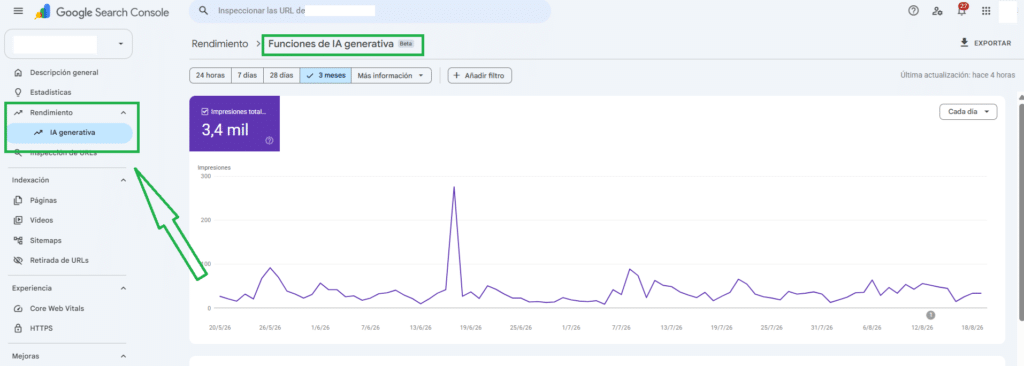Open the hamburger main menu

click(x=18, y=12)
